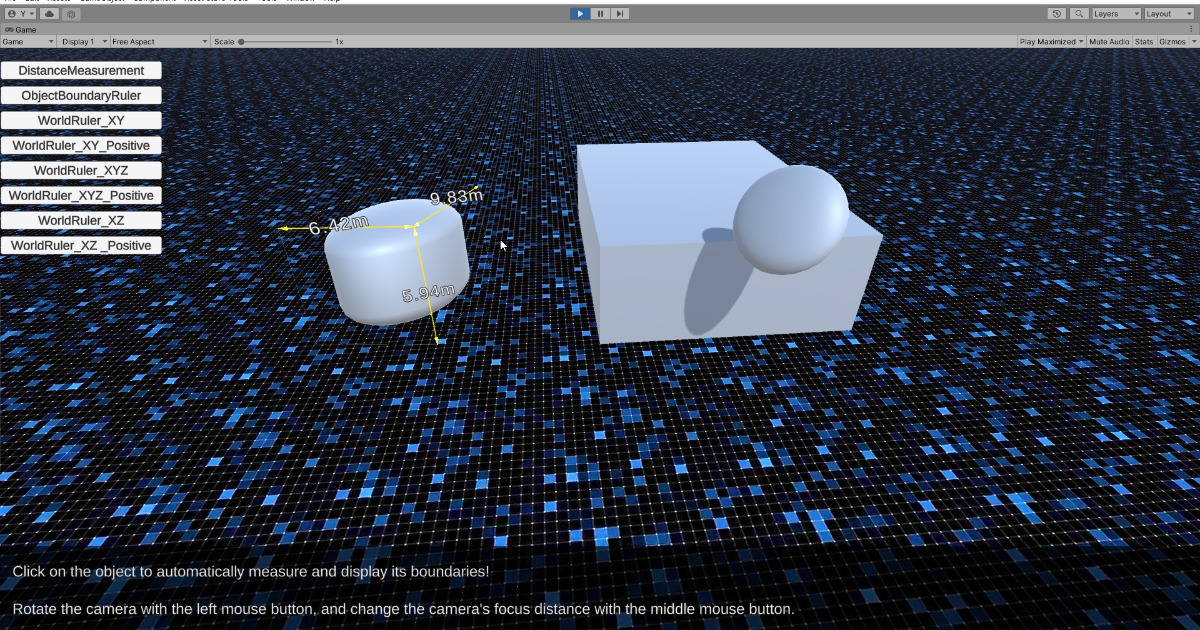Open the Layout dropdown
The image size is (1200, 630).
pyautogui.click(x=1170, y=14)
